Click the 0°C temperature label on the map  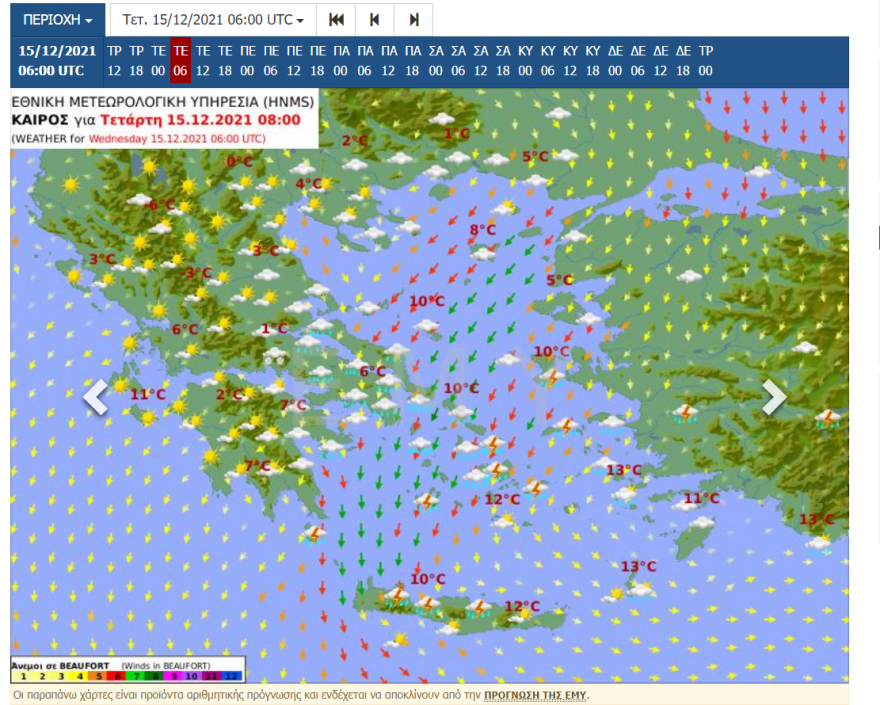(239, 161)
